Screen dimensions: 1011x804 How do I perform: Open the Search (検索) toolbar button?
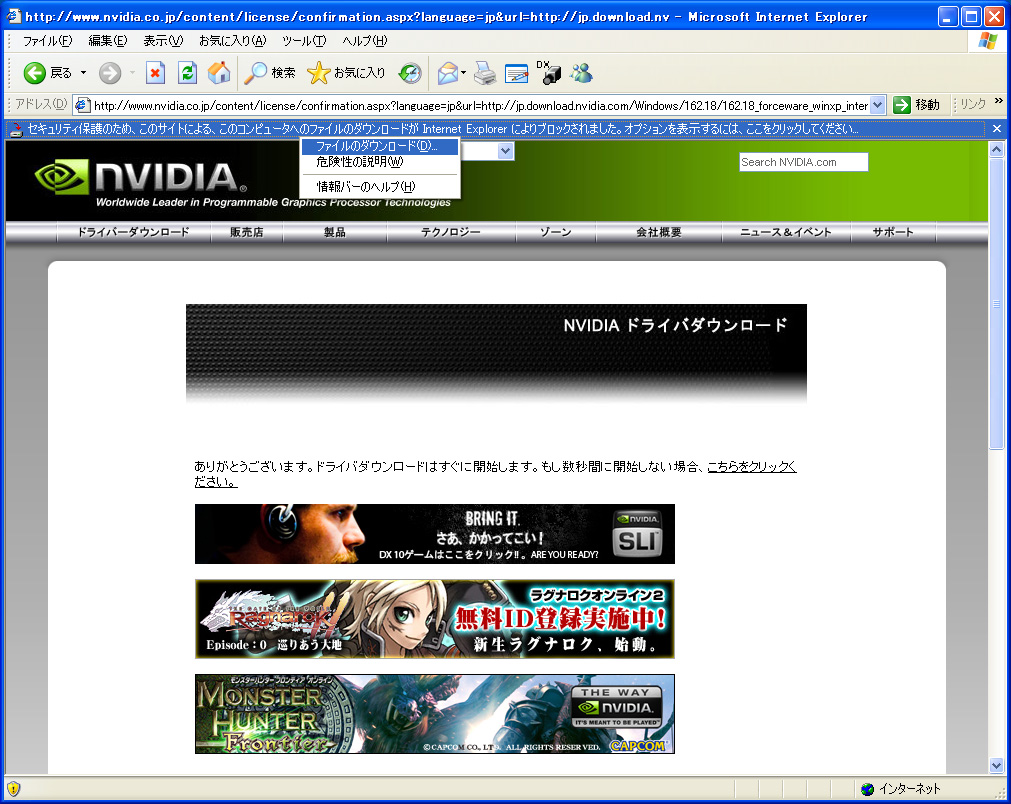pos(270,73)
